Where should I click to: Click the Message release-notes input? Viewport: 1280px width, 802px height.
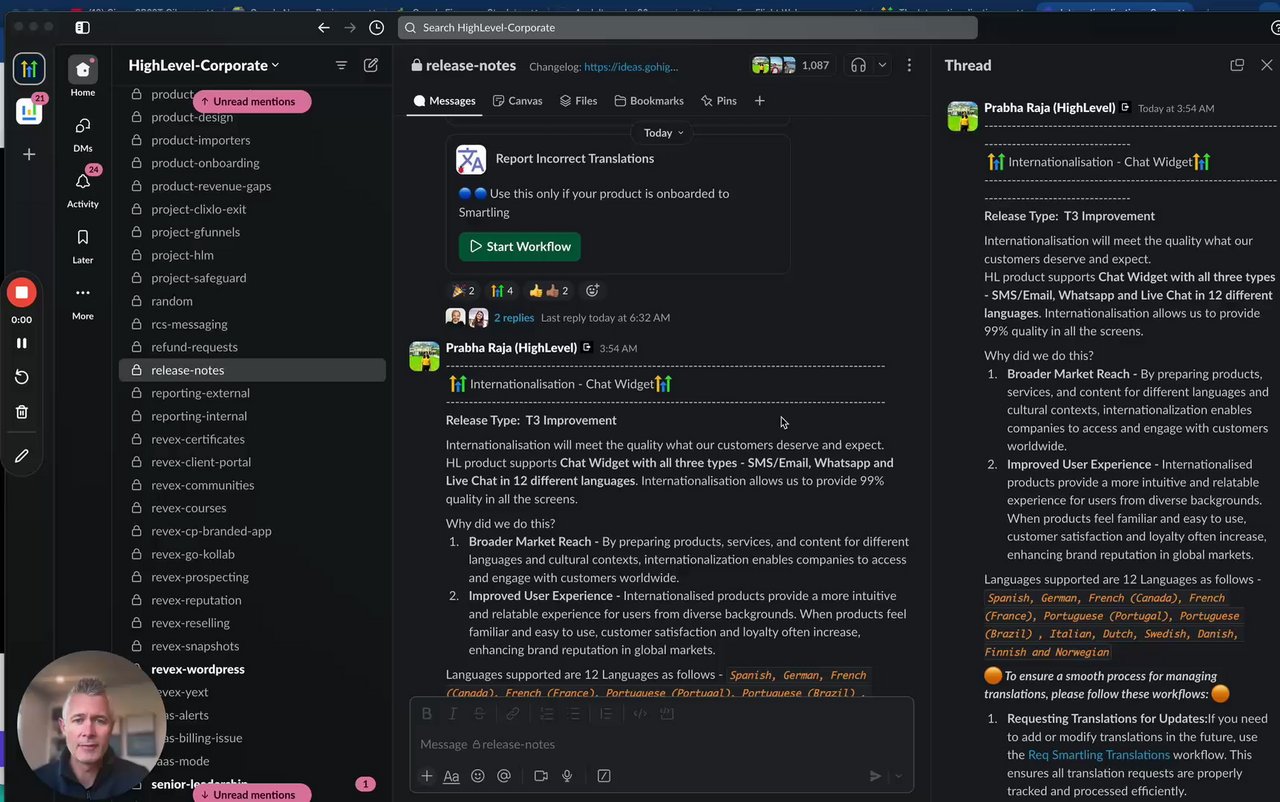[x=662, y=744]
